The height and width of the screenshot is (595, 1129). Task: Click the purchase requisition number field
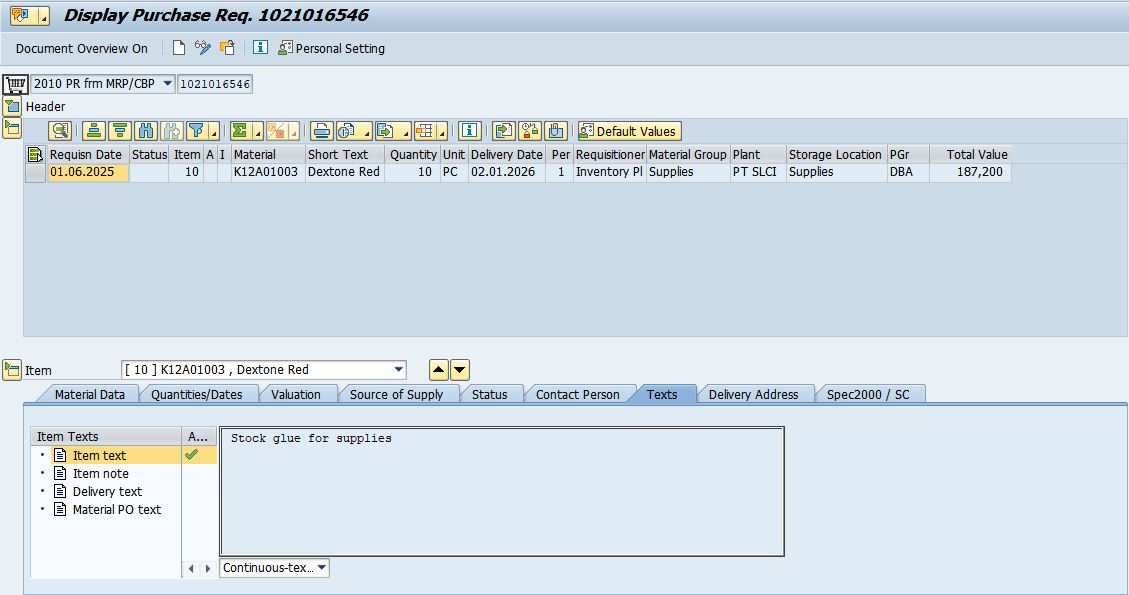[215, 84]
